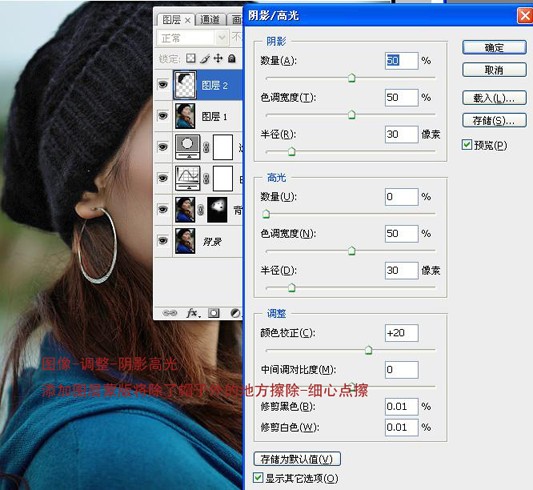
Task: Click the highlights 数量(U) slider handle
Action: (x=266, y=214)
